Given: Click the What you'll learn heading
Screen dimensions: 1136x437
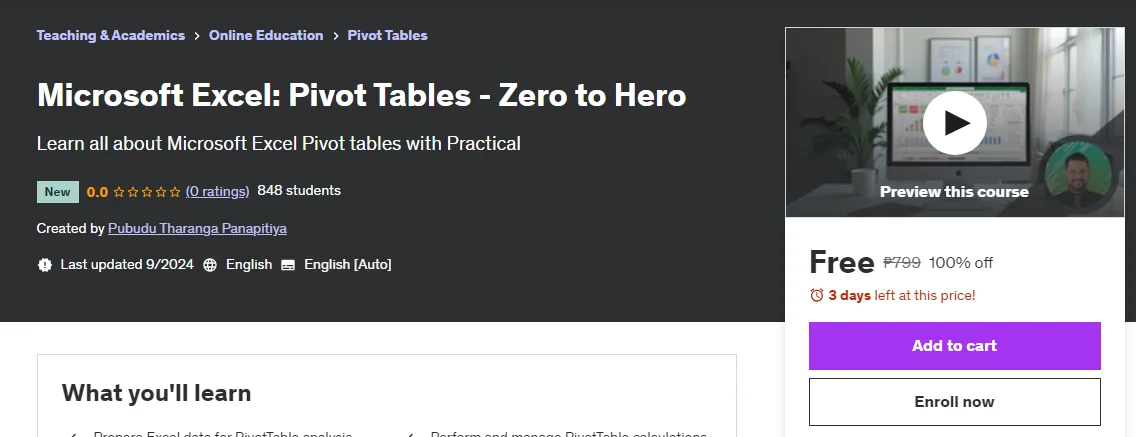Looking at the screenshot, I should click(156, 393).
